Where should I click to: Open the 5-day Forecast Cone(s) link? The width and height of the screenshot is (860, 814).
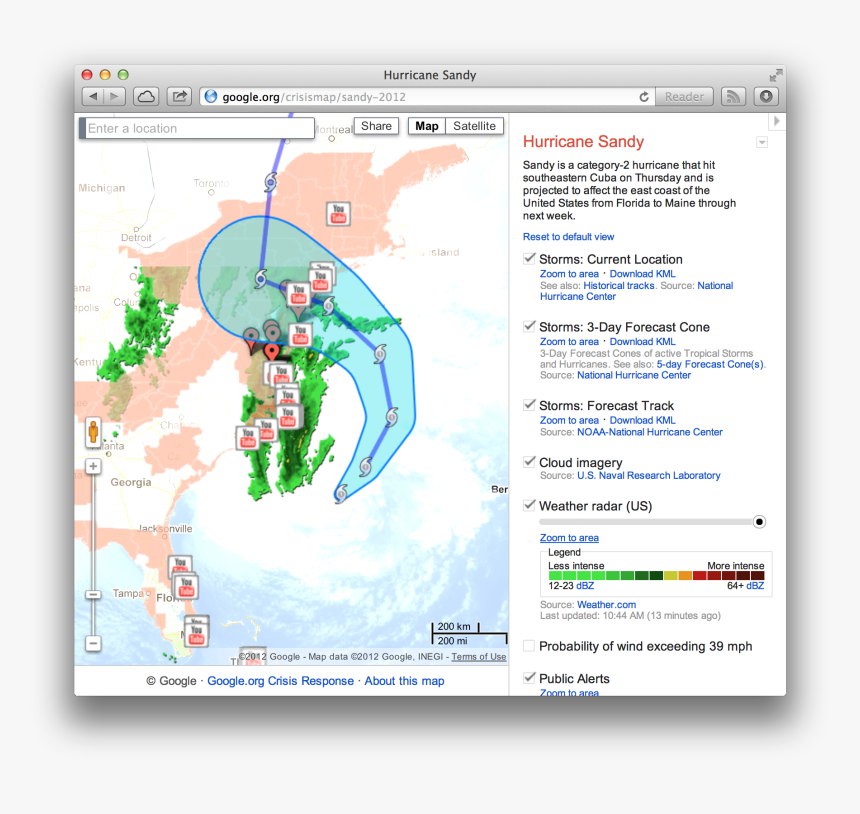[x=710, y=364]
